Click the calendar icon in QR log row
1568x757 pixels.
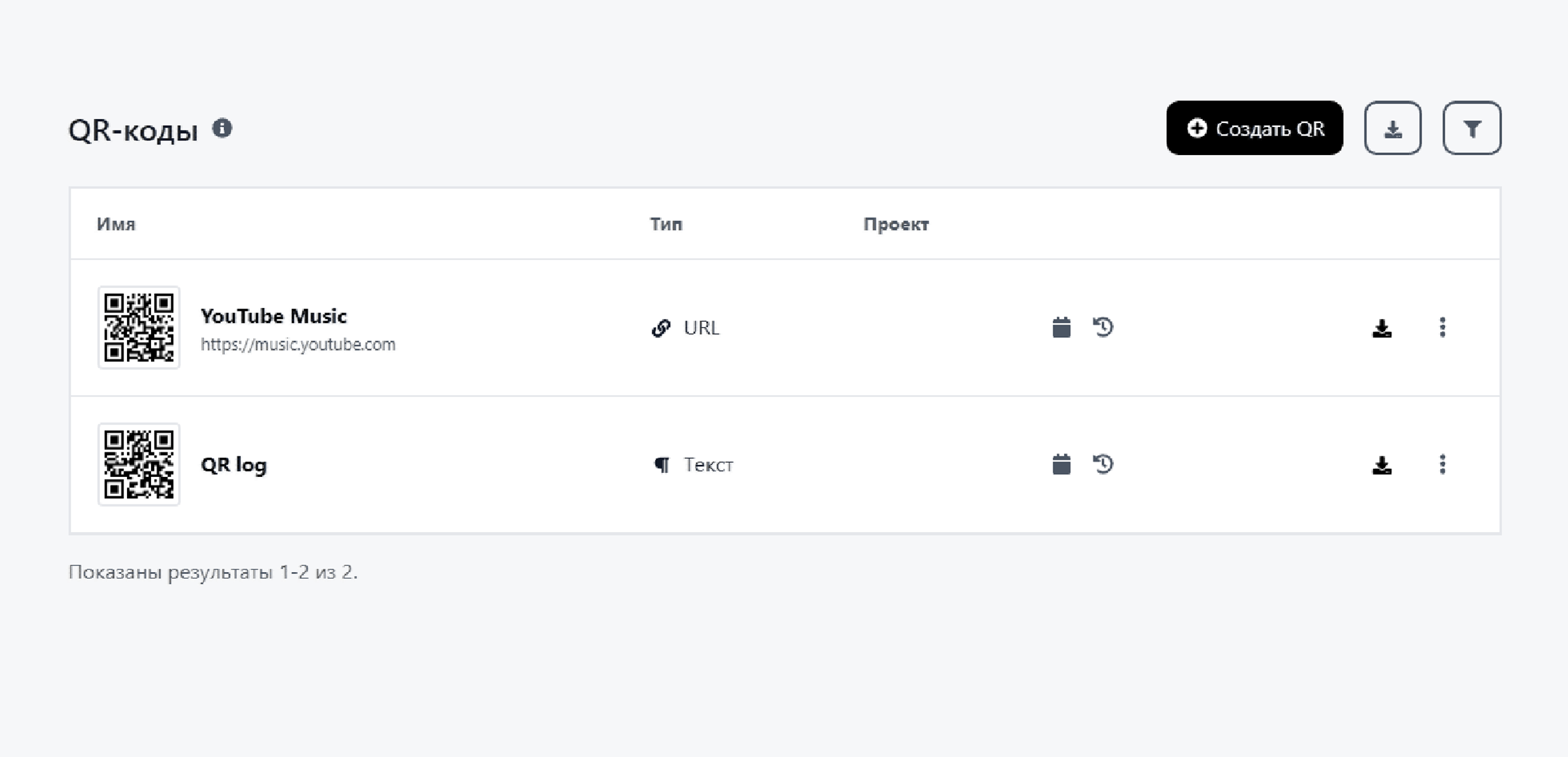[x=1061, y=464]
